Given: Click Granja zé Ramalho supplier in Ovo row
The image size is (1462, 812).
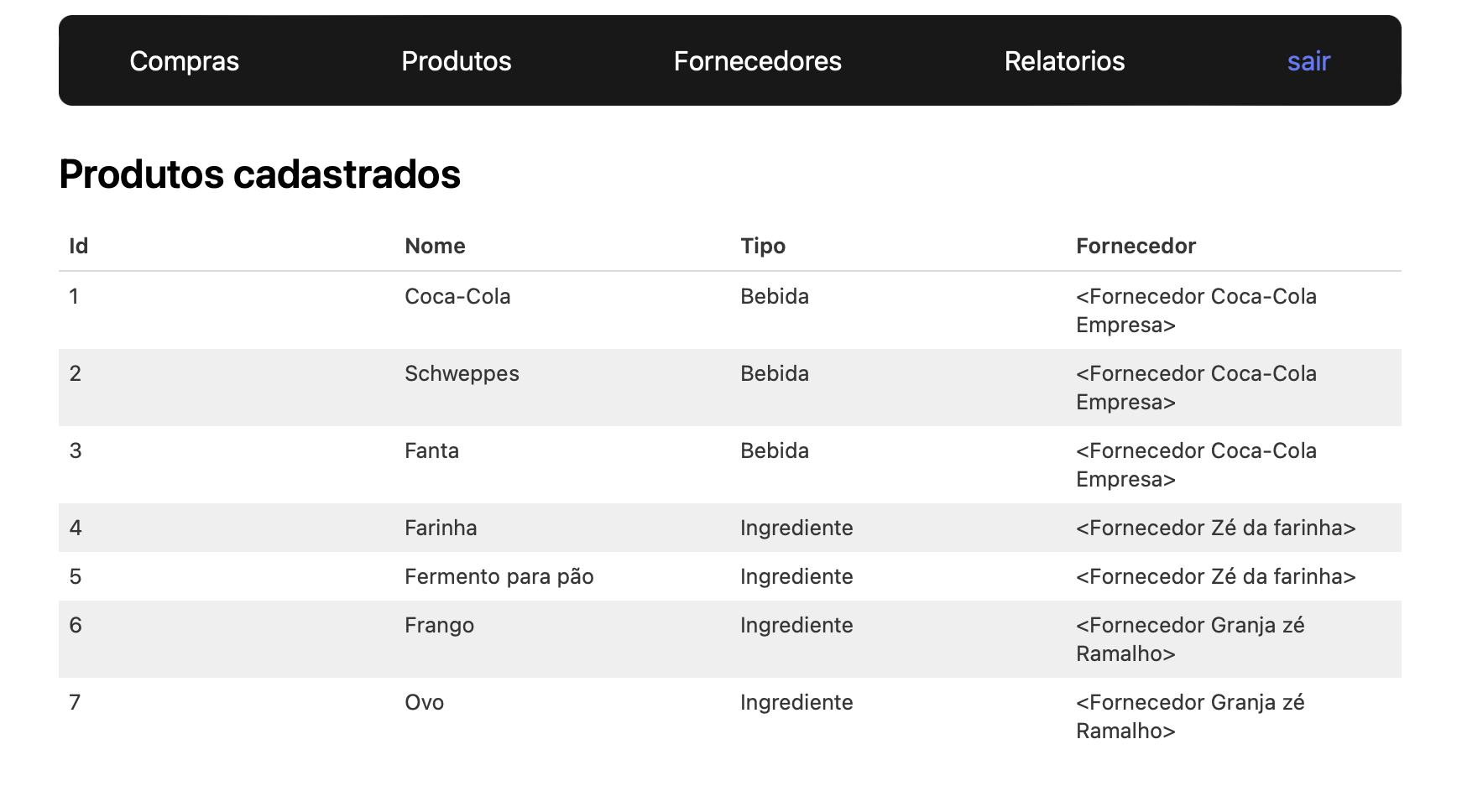Looking at the screenshot, I should point(1189,716).
